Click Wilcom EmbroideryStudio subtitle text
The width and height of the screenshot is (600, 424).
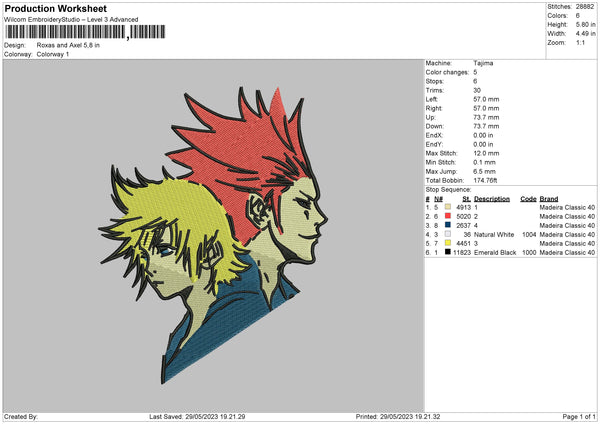(x=71, y=20)
